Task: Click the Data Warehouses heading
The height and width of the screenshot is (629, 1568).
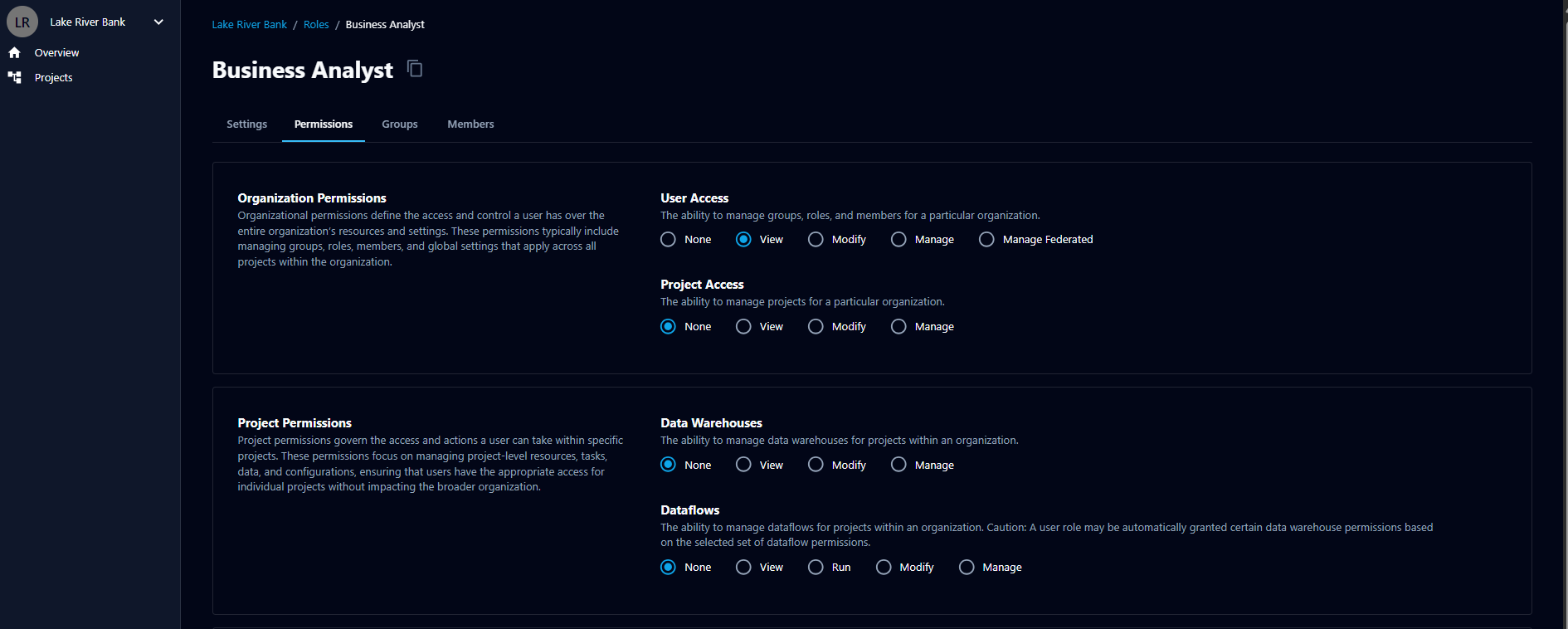Action: pyautogui.click(x=711, y=422)
